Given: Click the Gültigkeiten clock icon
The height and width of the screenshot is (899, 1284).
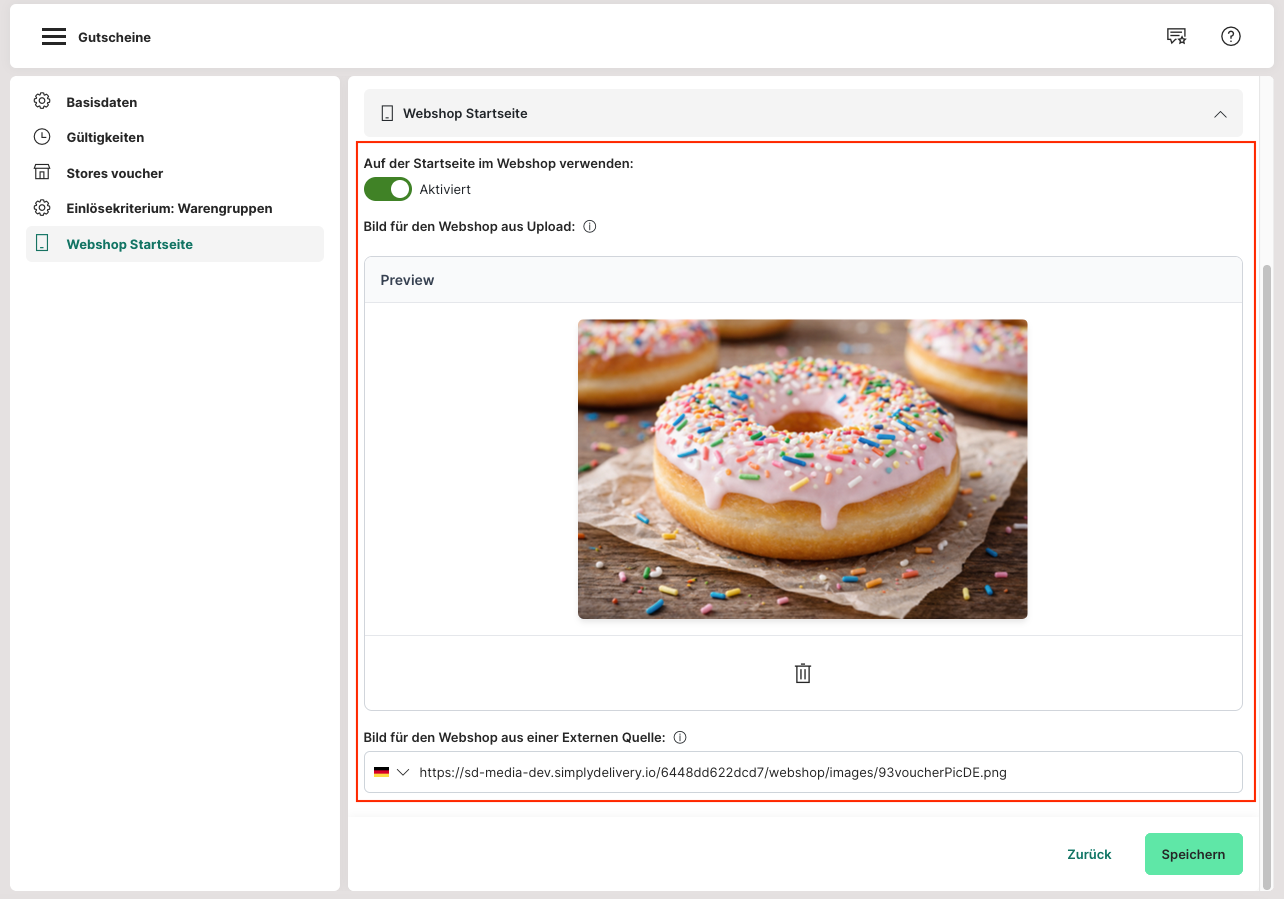Looking at the screenshot, I should click(42, 137).
